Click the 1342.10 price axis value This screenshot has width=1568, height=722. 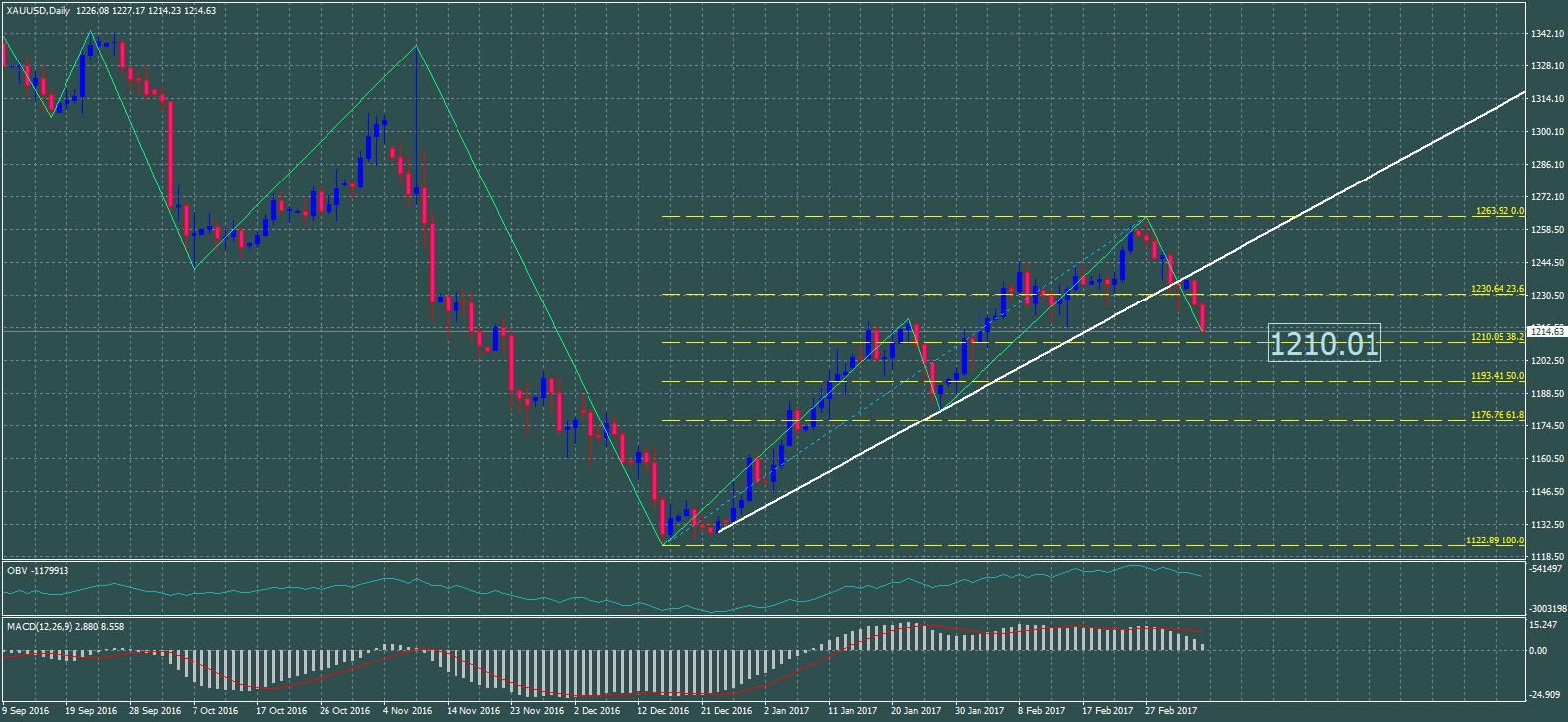(x=1547, y=34)
